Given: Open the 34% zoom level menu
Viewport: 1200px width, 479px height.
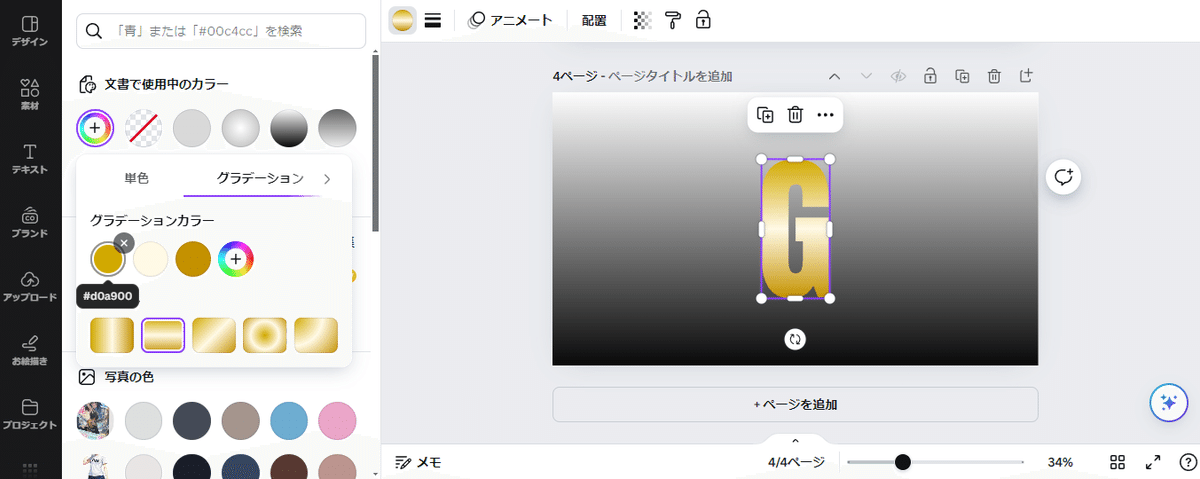Looking at the screenshot, I should [1060, 462].
